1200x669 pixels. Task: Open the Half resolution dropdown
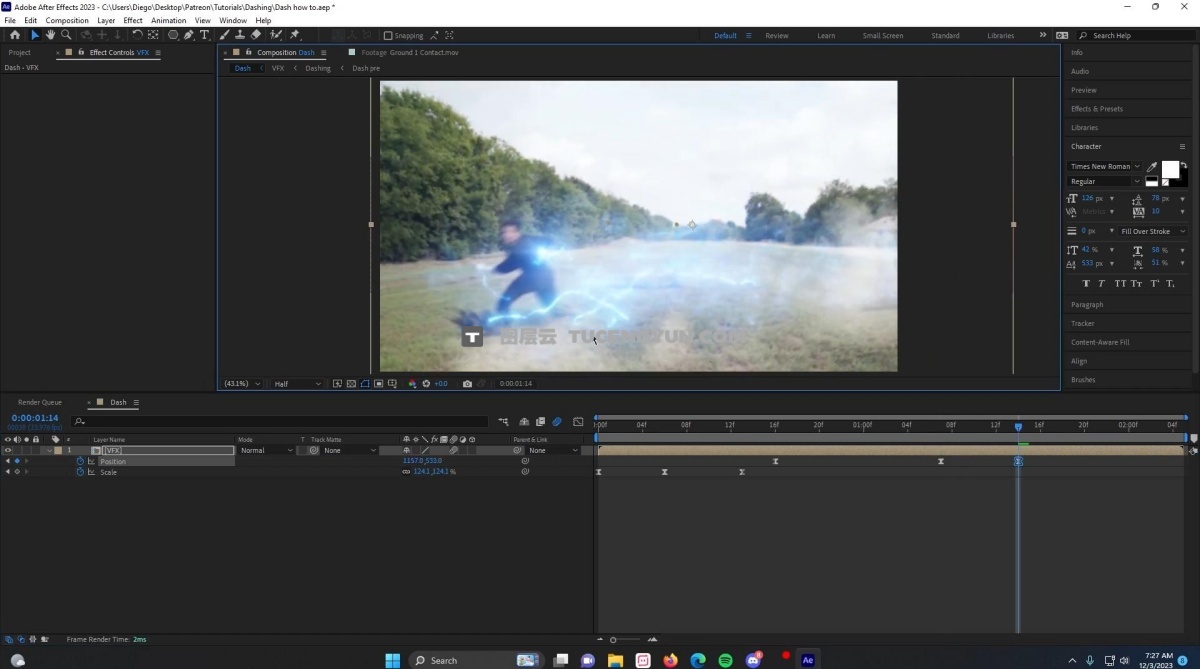[298, 383]
